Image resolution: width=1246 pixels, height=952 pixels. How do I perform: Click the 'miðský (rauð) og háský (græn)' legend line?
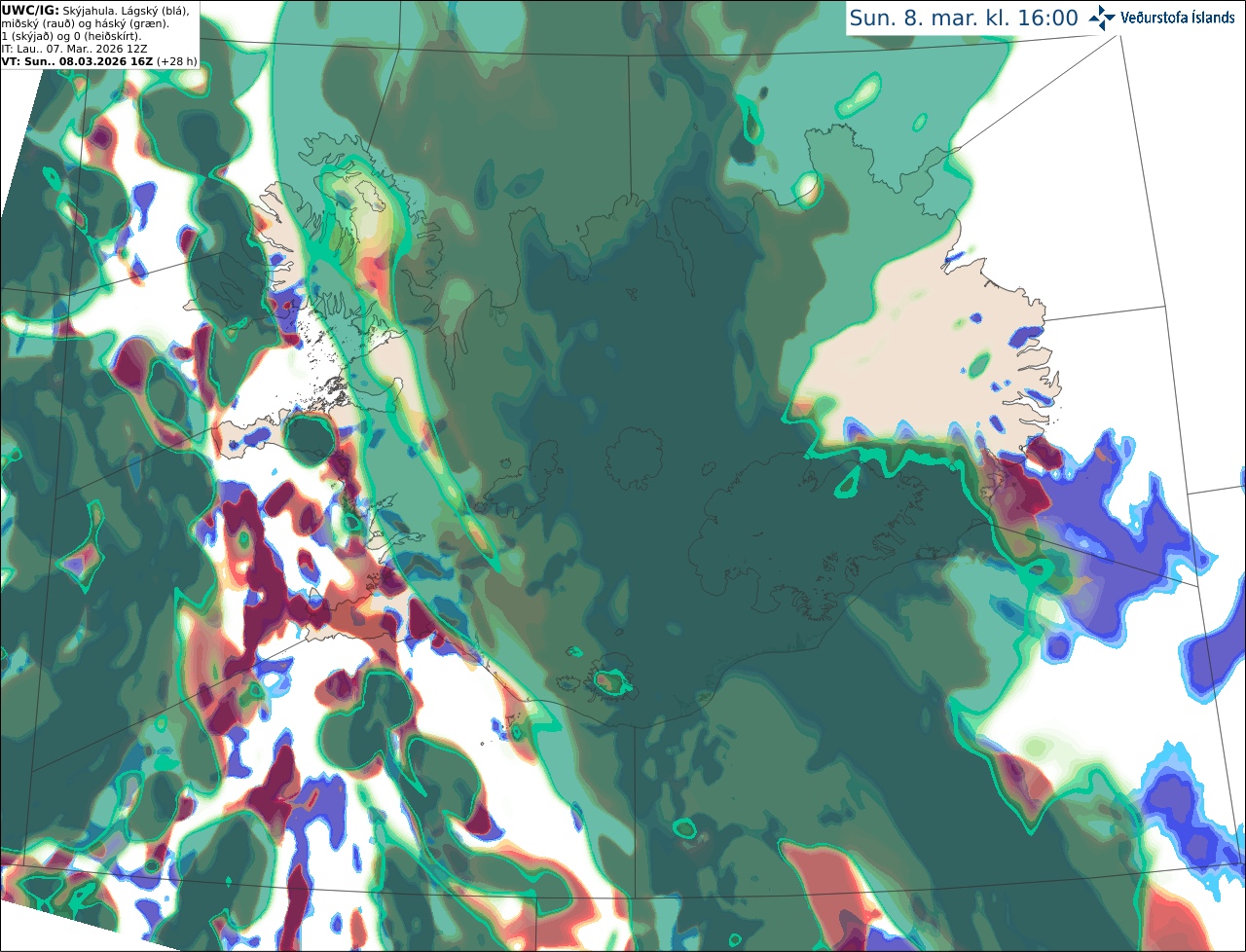pos(85,22)
